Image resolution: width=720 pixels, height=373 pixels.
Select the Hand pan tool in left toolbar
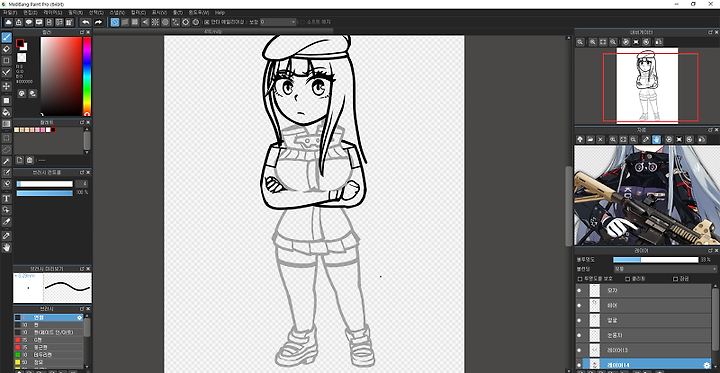click(6, 248)
